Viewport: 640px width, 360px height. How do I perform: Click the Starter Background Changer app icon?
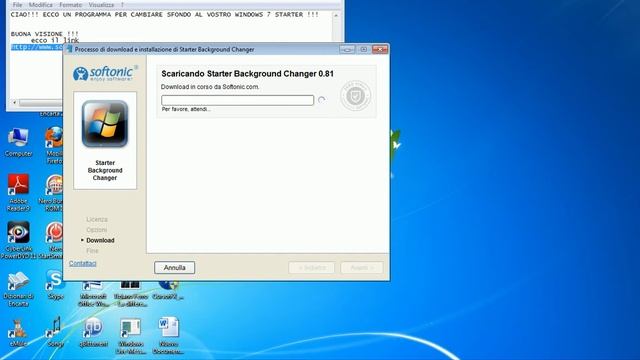(105, 124)
